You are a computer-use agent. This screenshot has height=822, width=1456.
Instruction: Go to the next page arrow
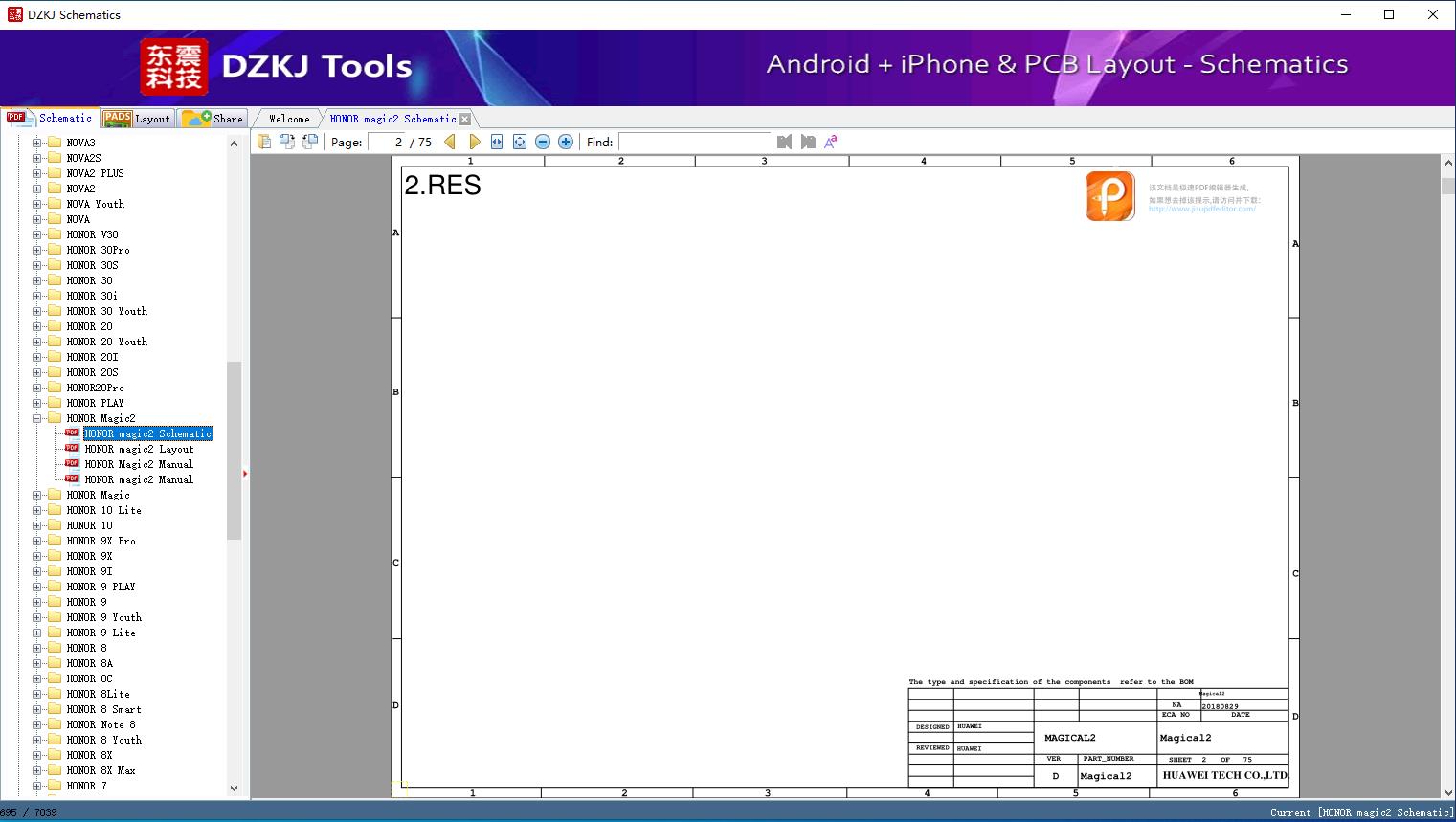[474, 142]
